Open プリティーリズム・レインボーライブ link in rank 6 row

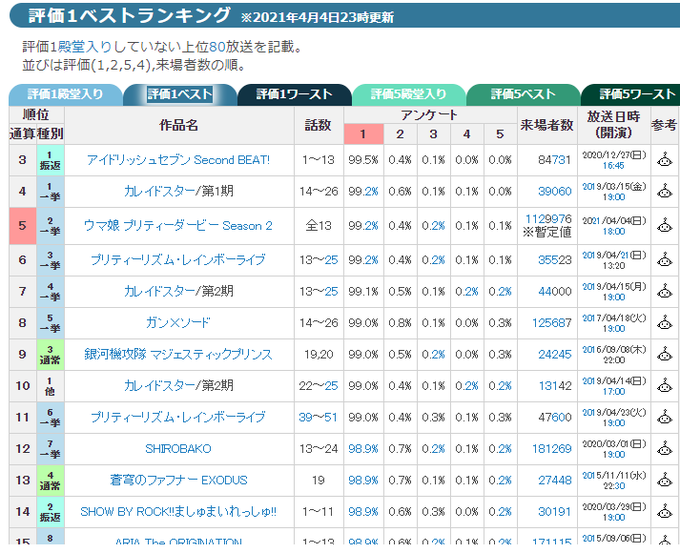point(178,260)
